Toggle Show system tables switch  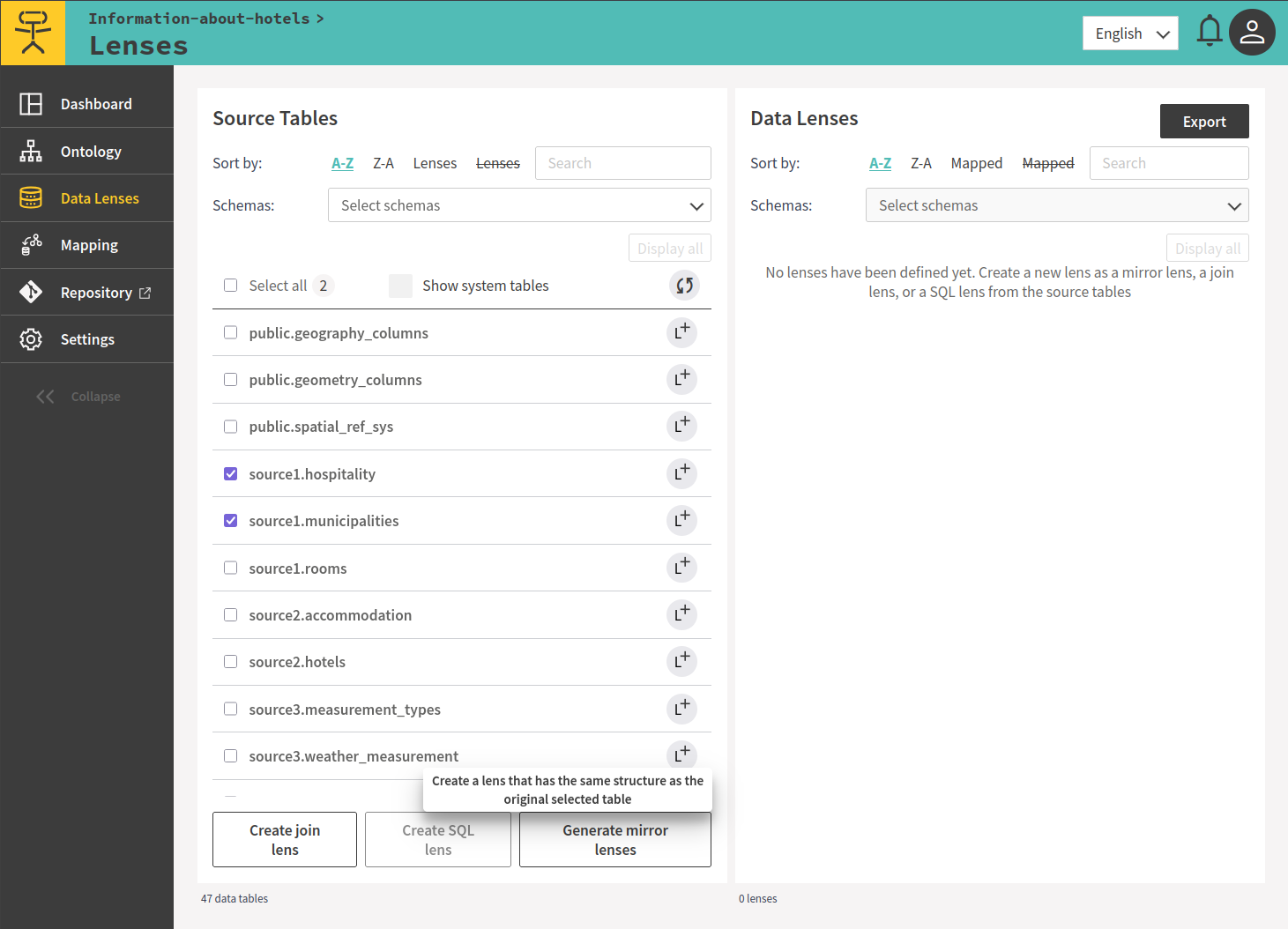[x=400, y=286]
